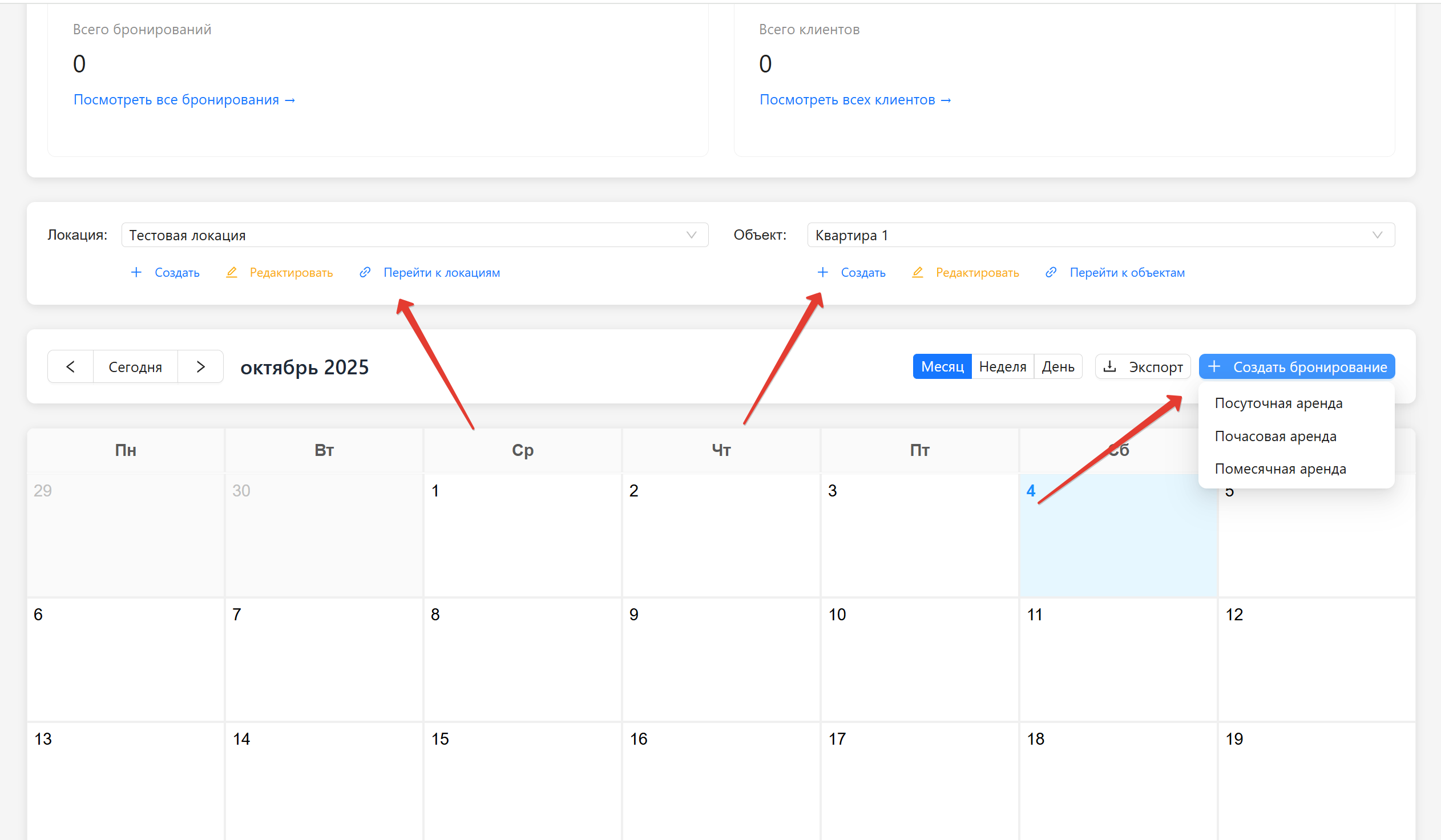Click the plus icon beside object Создать
This screenshot has width=1441, height=840.
(822, 272)
